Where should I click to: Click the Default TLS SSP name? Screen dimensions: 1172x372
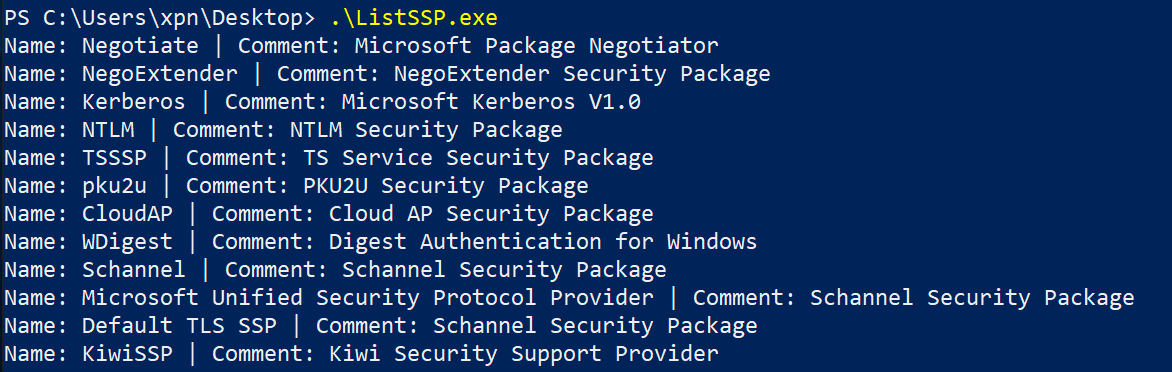tap(179, 326)
